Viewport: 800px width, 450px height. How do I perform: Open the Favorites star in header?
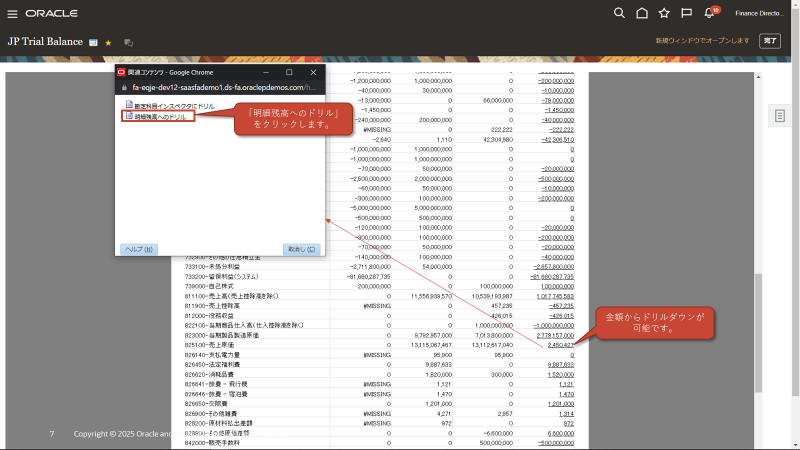(x=664, y=13)
